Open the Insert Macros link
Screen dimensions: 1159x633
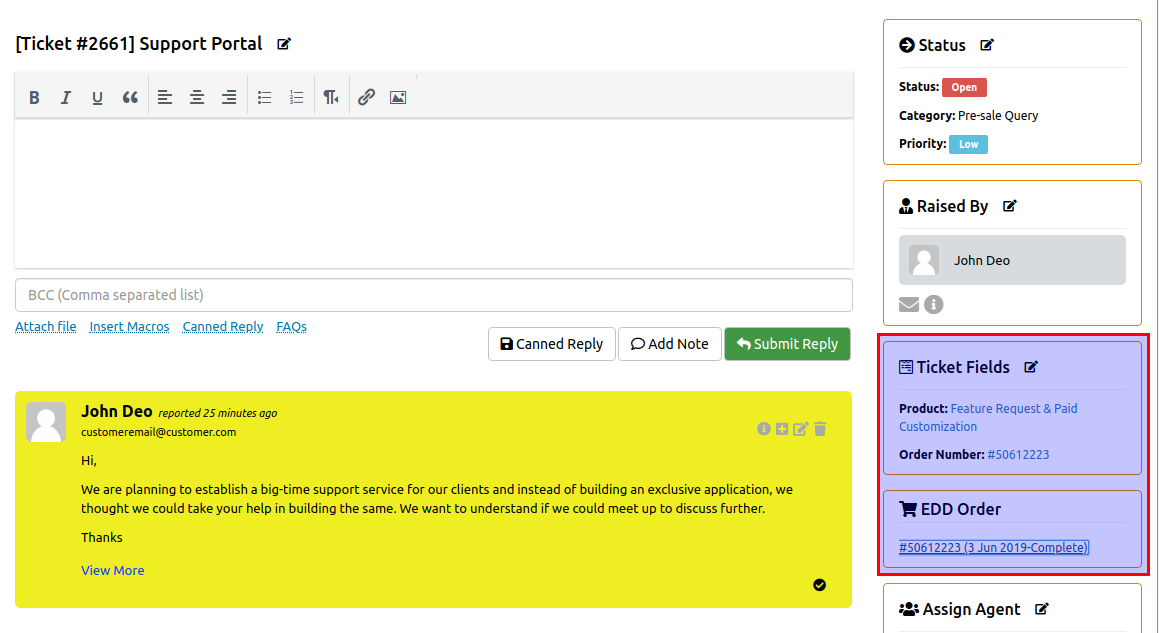pos(129,327)
